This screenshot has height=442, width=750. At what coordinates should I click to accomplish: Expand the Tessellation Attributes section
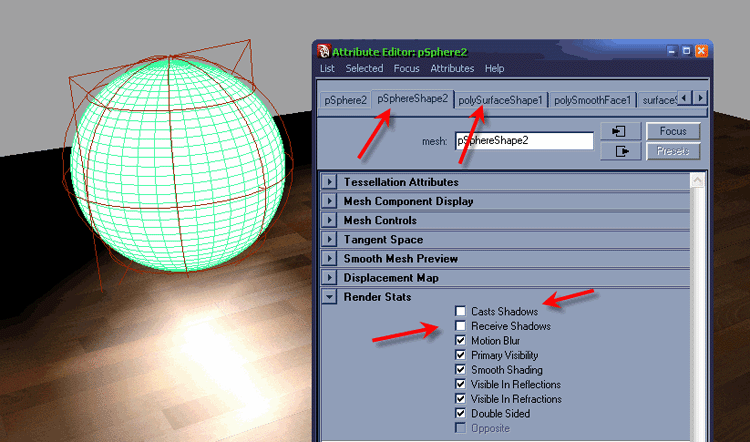[x=329, y=182]
